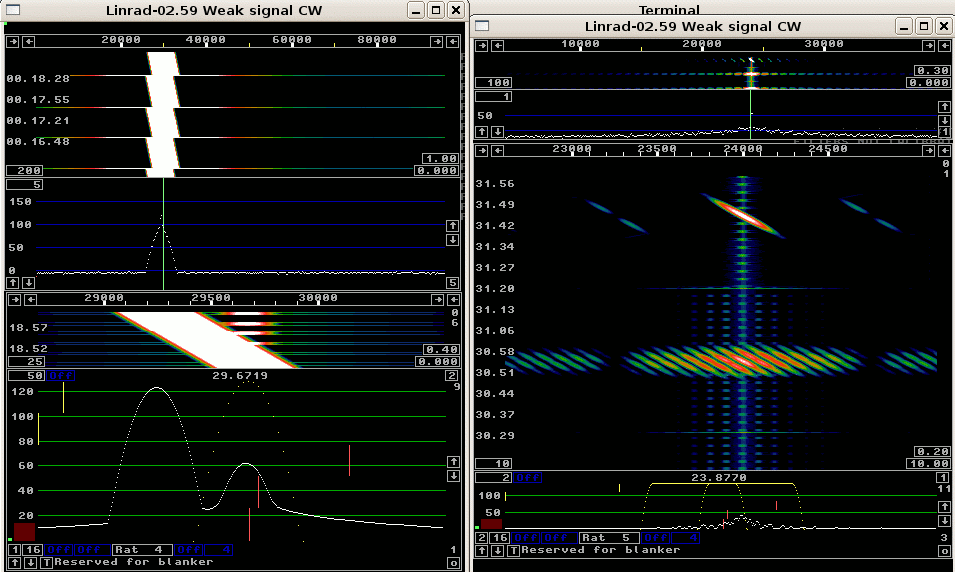Click up arrow below the left spectrum's 0 label
This screenshot has height=572, width=955.
(x=13, y=283)
